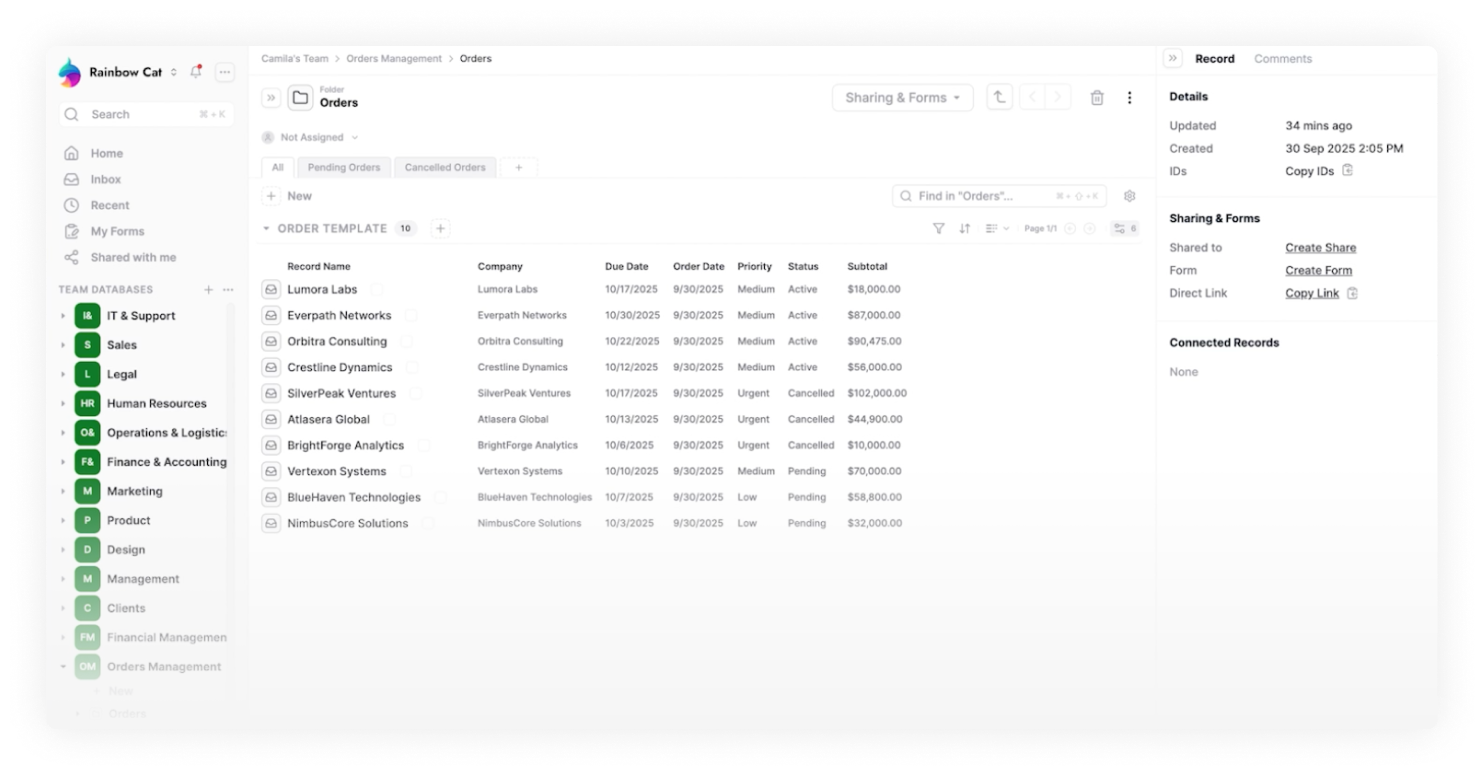Click the move-up-level arrow icon
Image resolution: width=1484 pixels, height=775 pixels.
(999, 98)
